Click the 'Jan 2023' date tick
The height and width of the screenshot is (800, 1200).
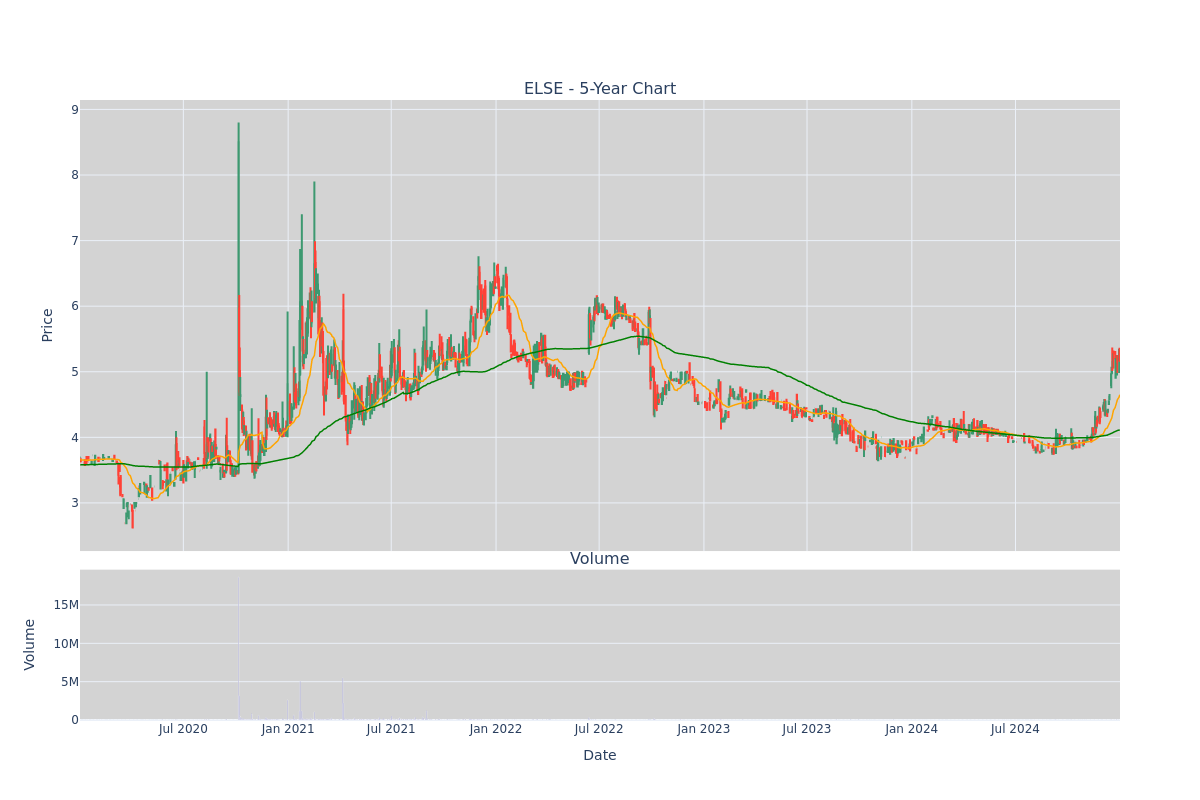click(704, 729)
